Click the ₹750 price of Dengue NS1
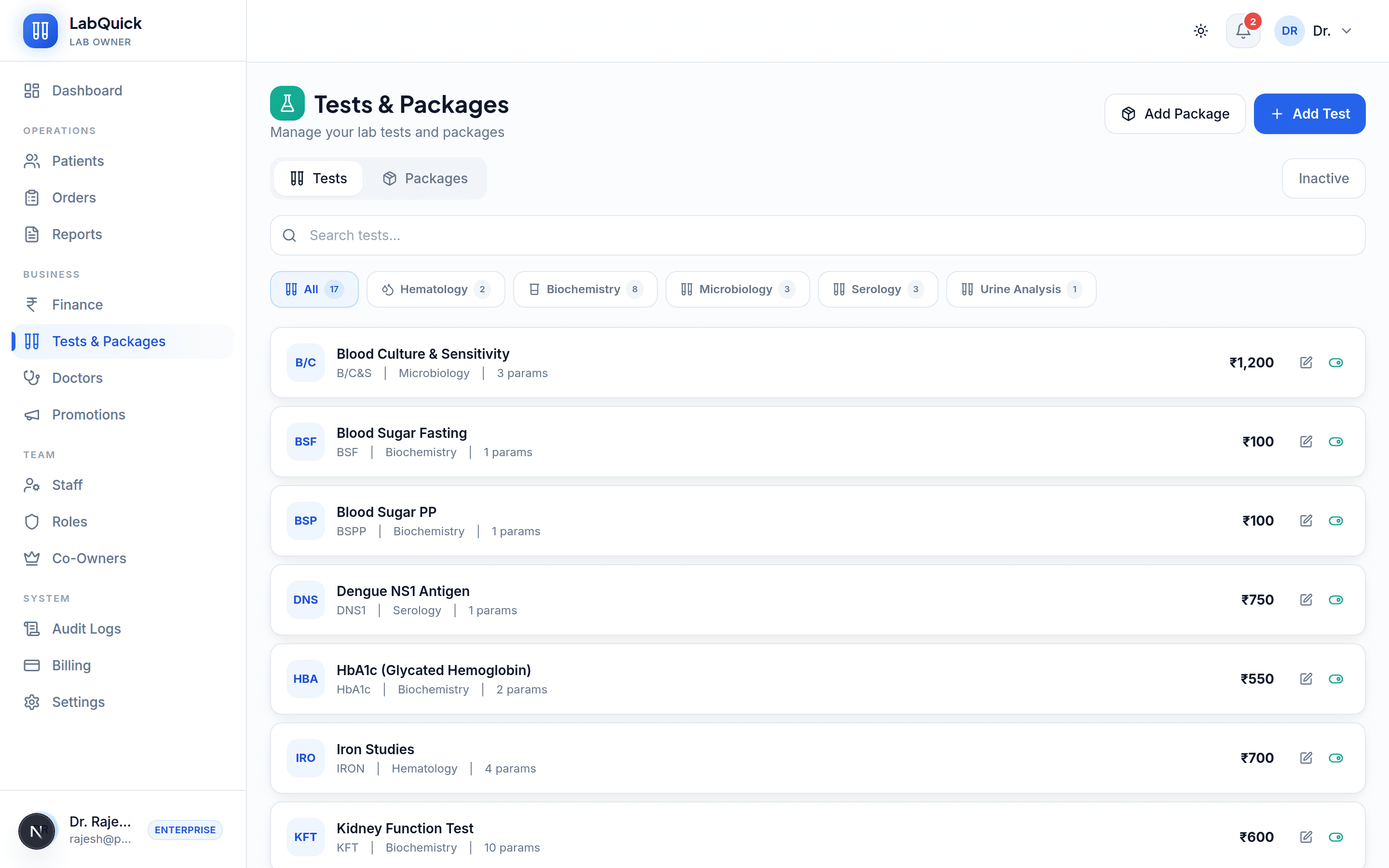 click(1257, 600)
